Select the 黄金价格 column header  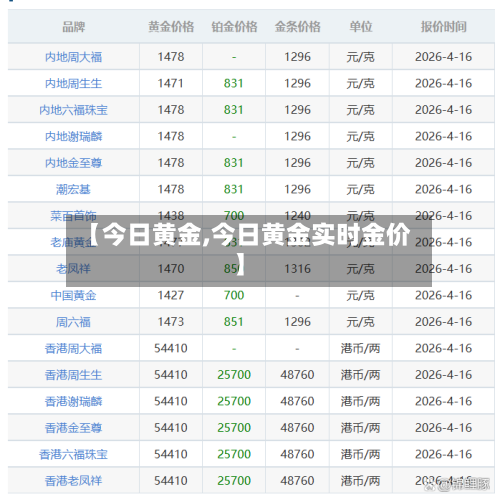pos(171,27)
